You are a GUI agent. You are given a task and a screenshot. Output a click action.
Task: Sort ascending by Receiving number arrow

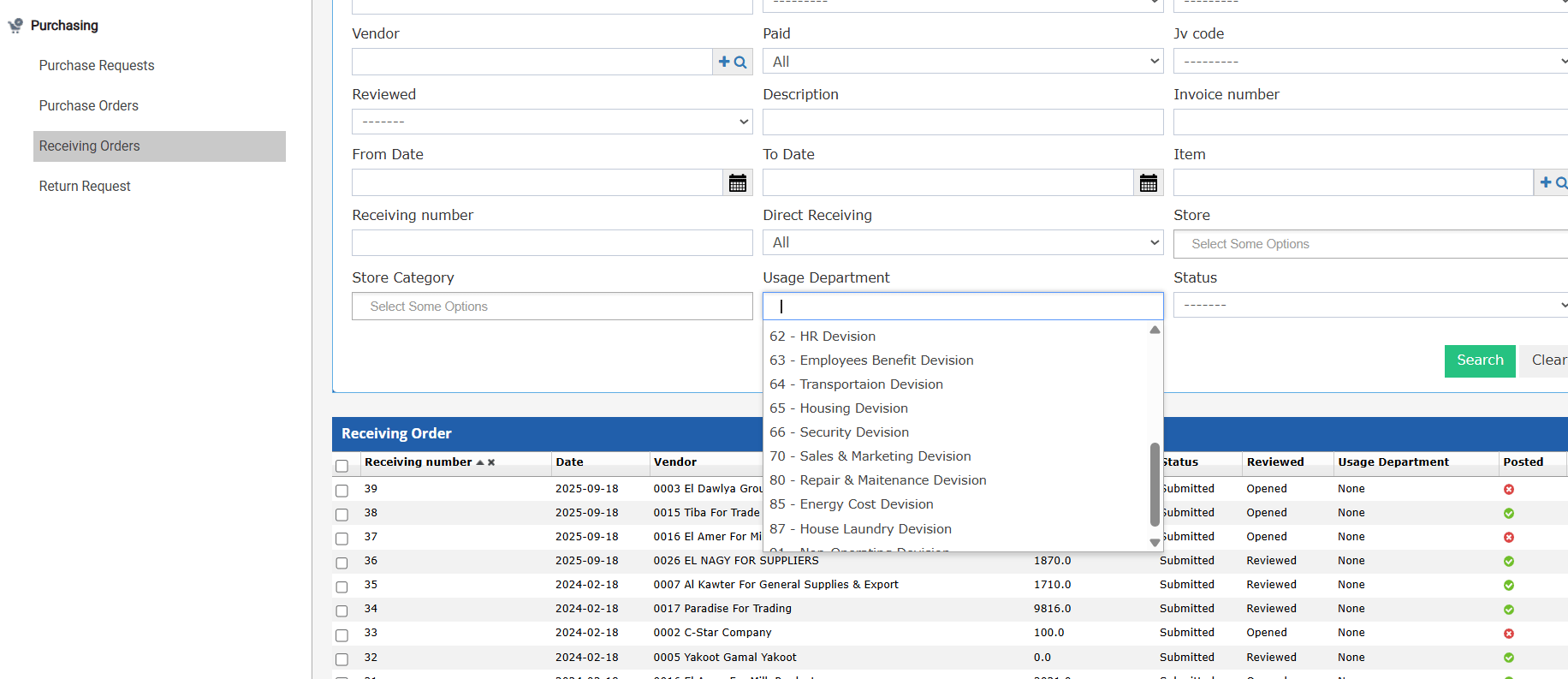point(480,462)
